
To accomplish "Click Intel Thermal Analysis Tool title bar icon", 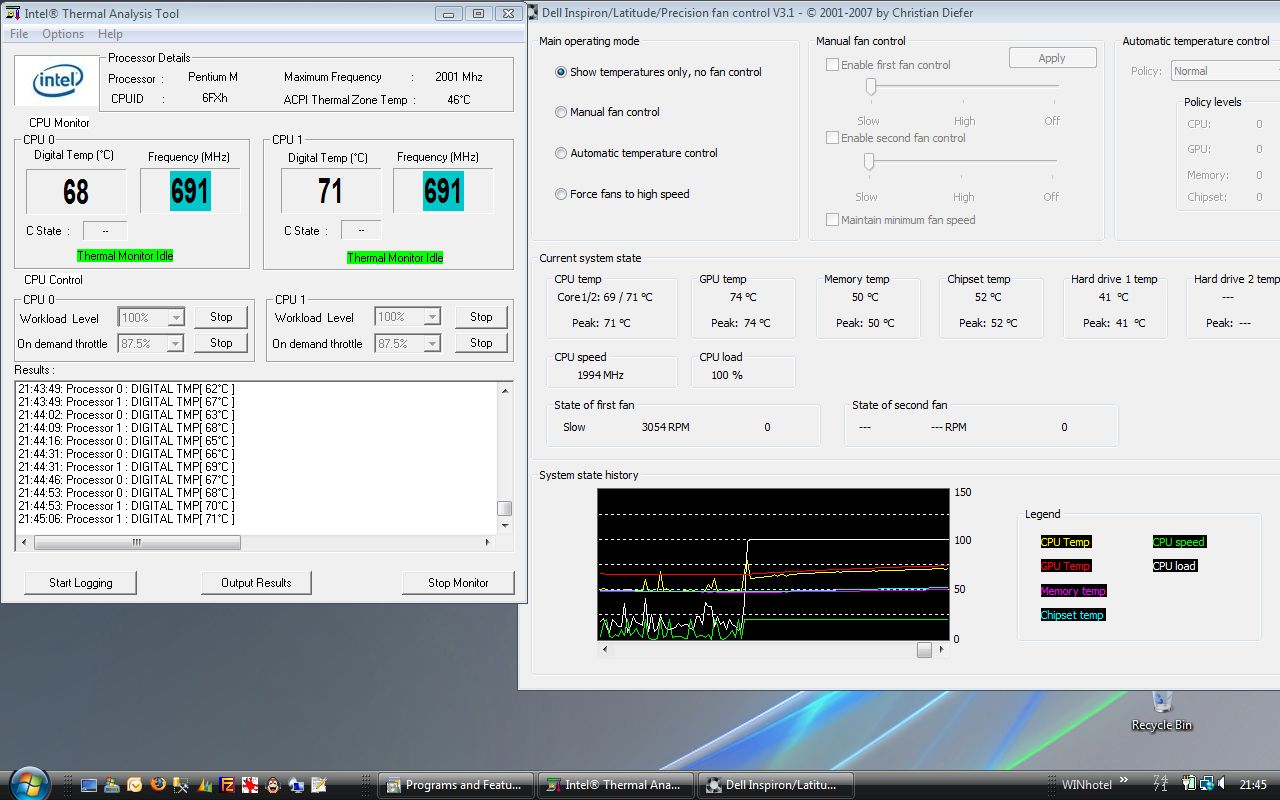I will pos(13,14).
